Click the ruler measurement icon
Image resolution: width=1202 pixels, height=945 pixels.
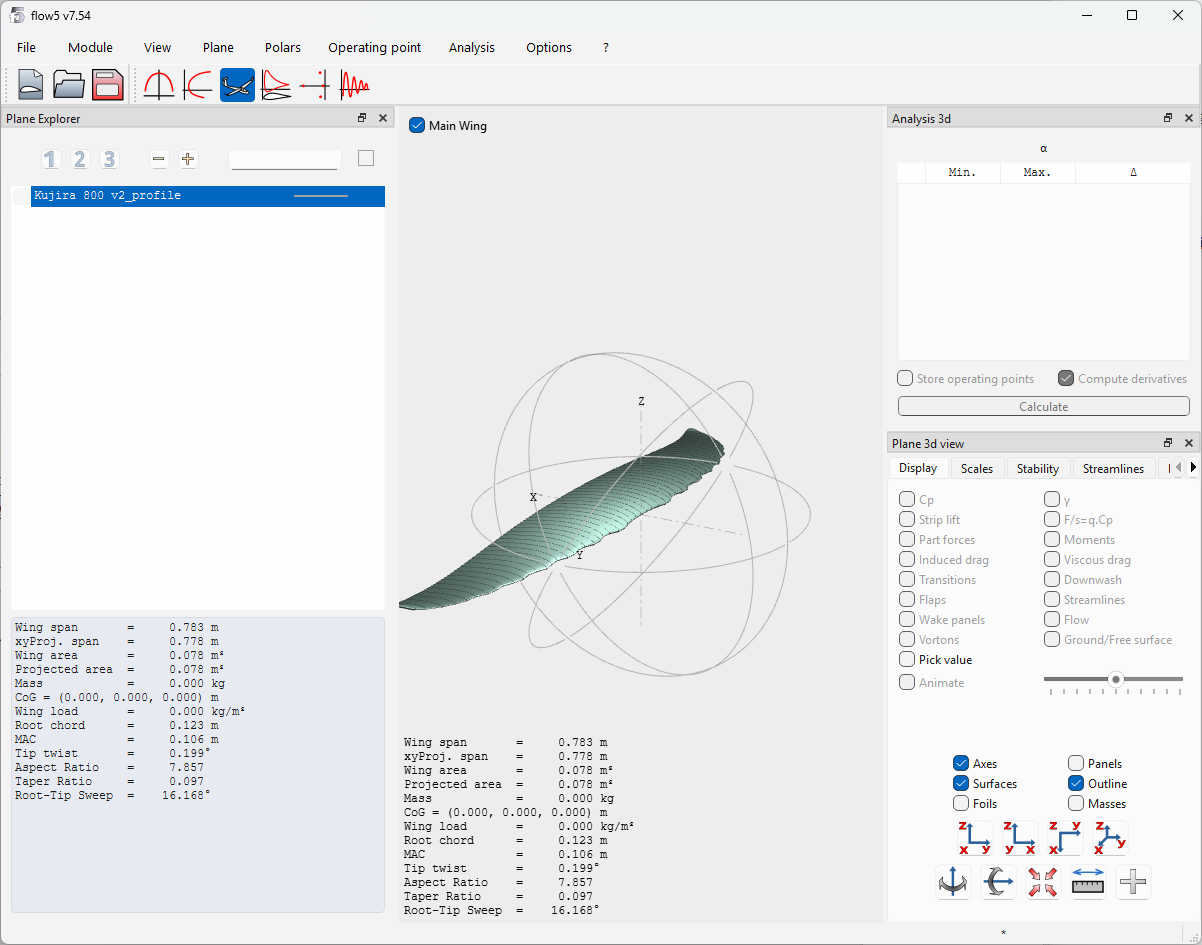pos(1088,882)
